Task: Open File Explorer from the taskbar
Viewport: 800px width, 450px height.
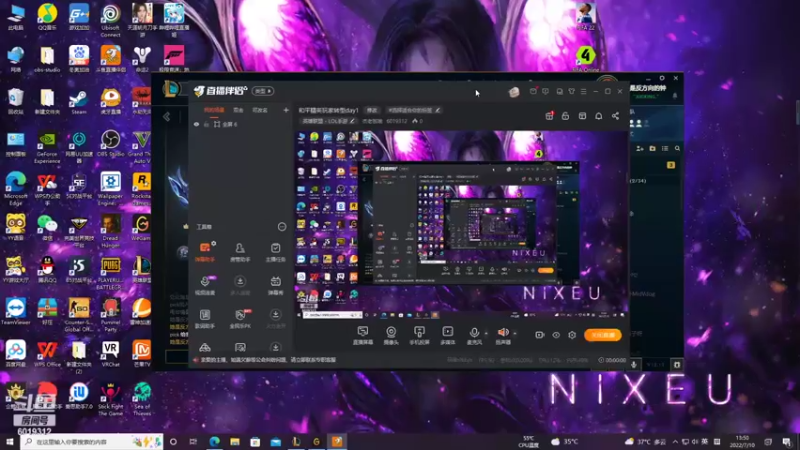Action: (x=235, y=441)
